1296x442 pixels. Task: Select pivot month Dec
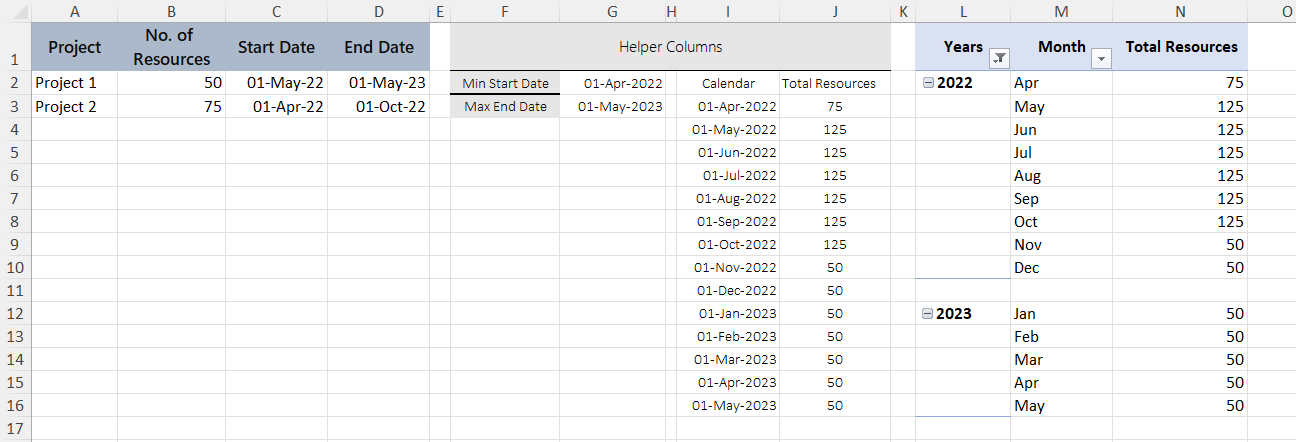[1062, 267]
